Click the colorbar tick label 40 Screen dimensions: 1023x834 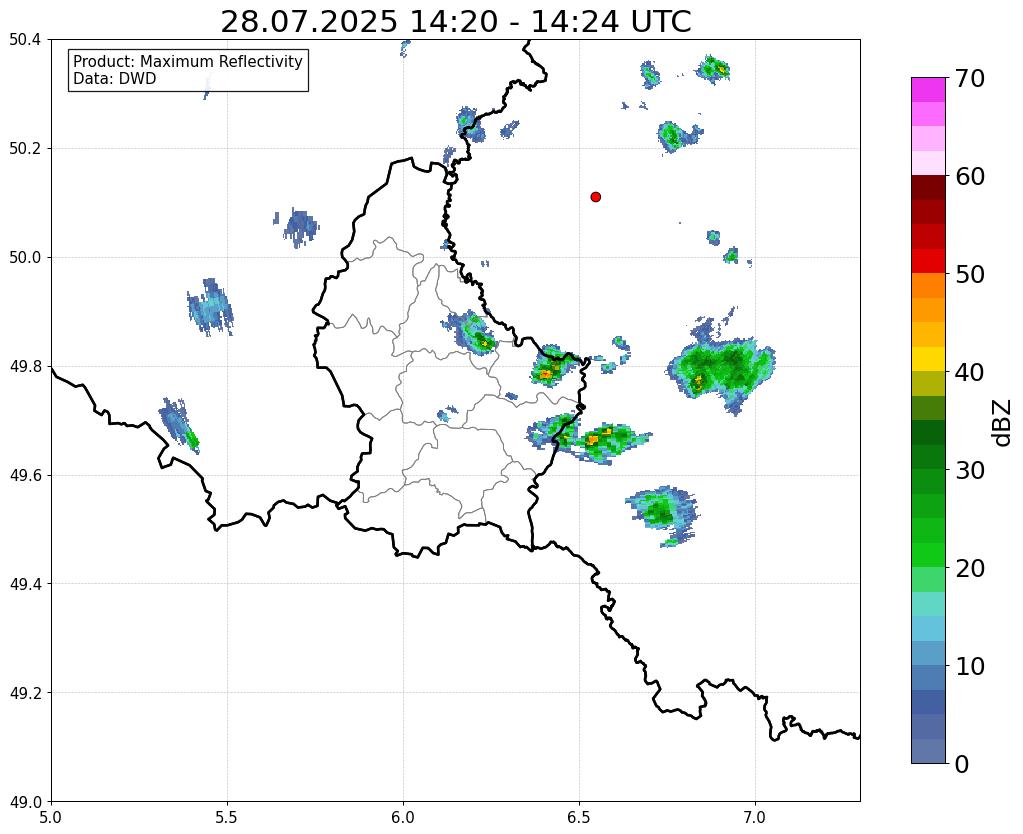[x=970, y=372]
